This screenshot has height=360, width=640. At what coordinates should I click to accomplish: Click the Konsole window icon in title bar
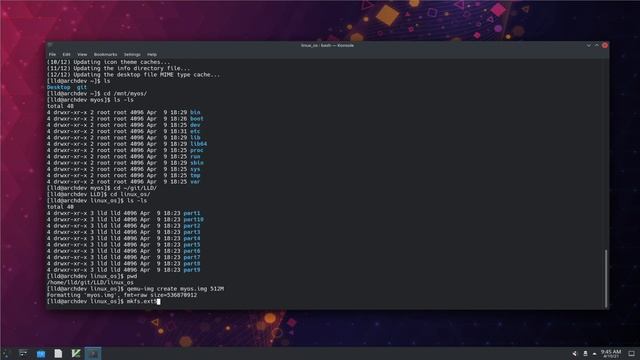pyautogui.click(x=50, y=45)
